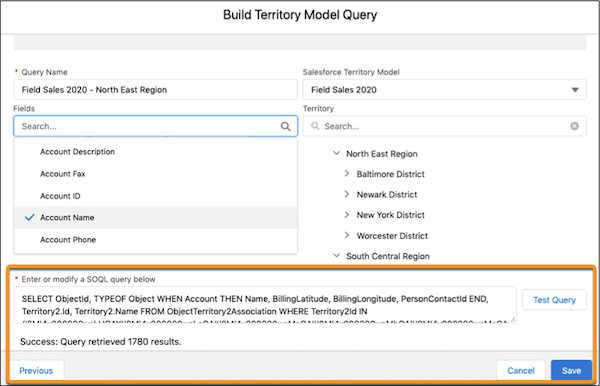The height and width of the screenshot is (386, 600).
Task: Expand the Newark District node
Action: coord(347,194)
